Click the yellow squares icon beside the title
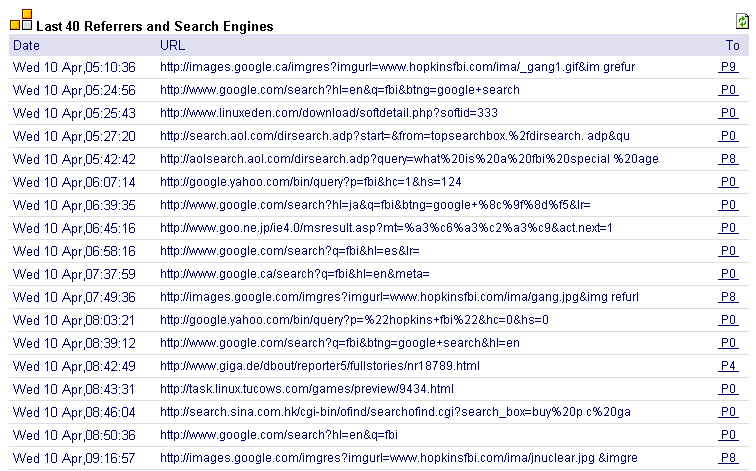The image size is (756, 471). pyautogui.click(x=21, y=20)
